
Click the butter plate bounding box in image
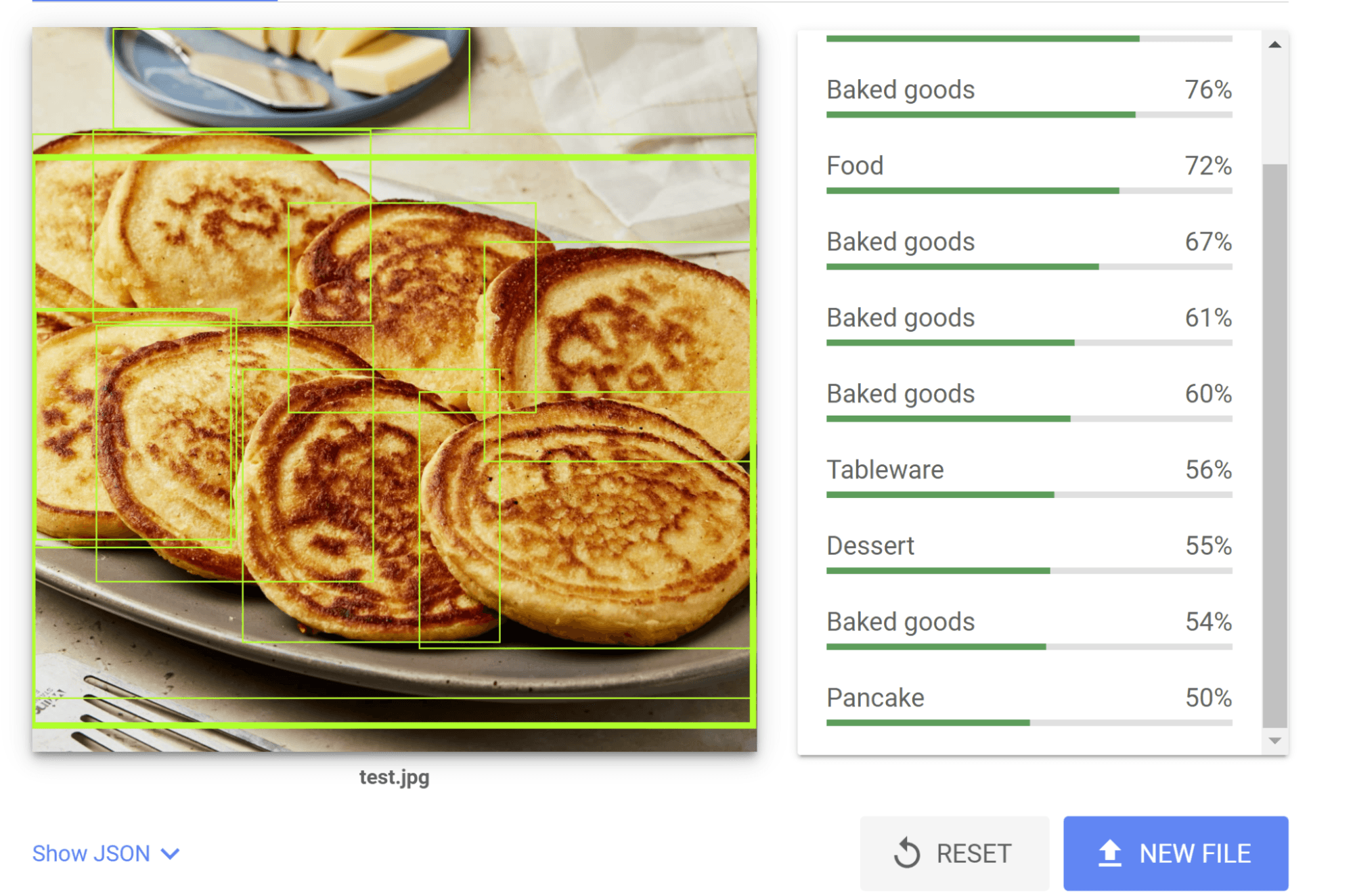tap(291, 79)
